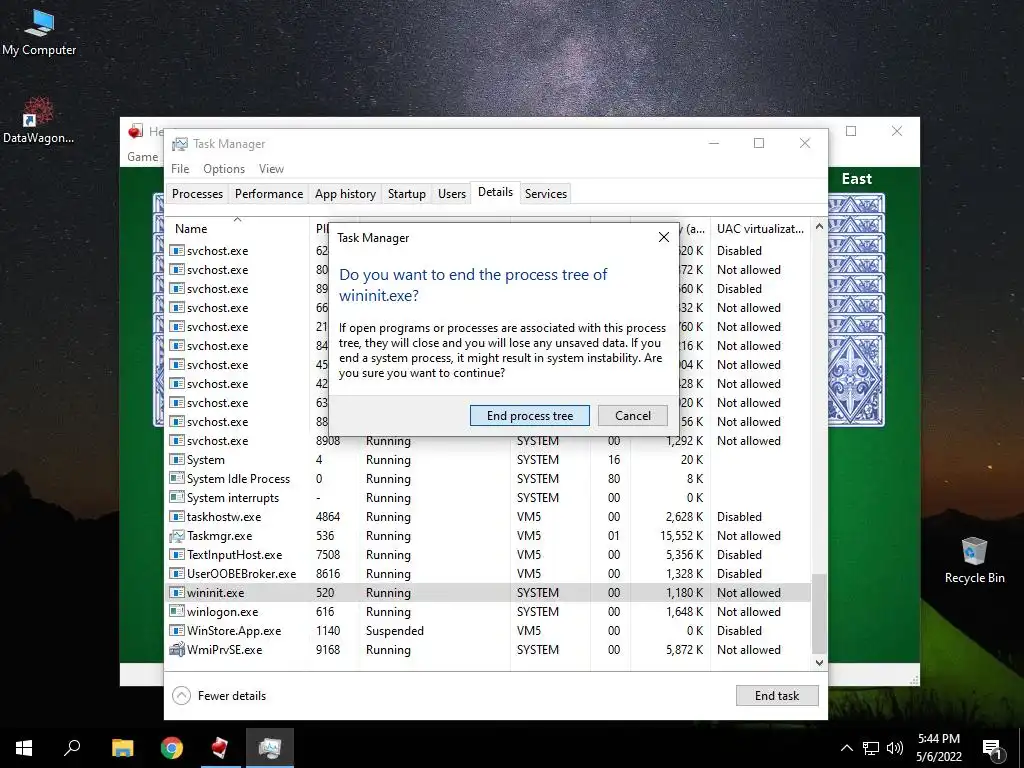1024x768 pixels.
Task: Click the taskhostw.exe process icon
Action: pyautogui.click(x=176, y=517)
